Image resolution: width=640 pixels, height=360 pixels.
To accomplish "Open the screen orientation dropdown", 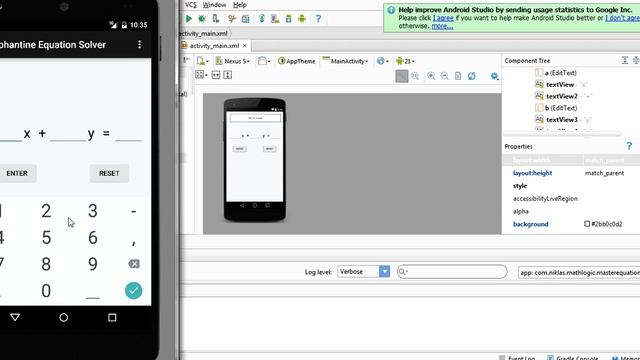I will tap(264, 61).
